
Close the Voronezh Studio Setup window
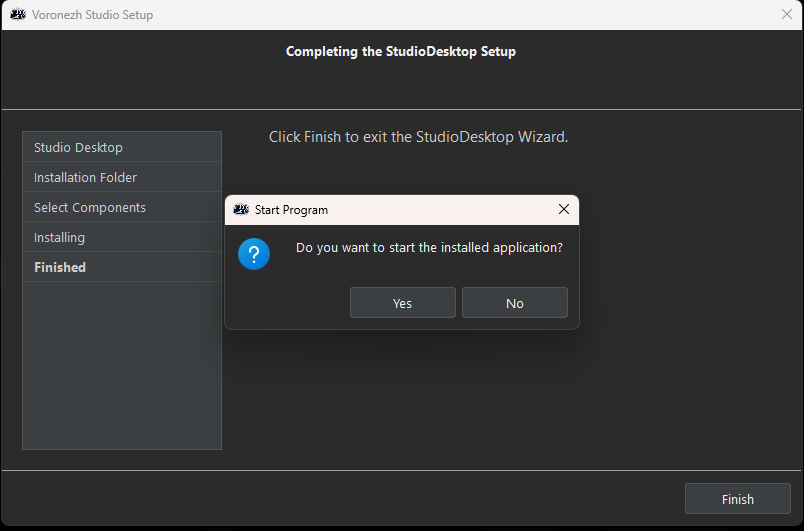787,14
